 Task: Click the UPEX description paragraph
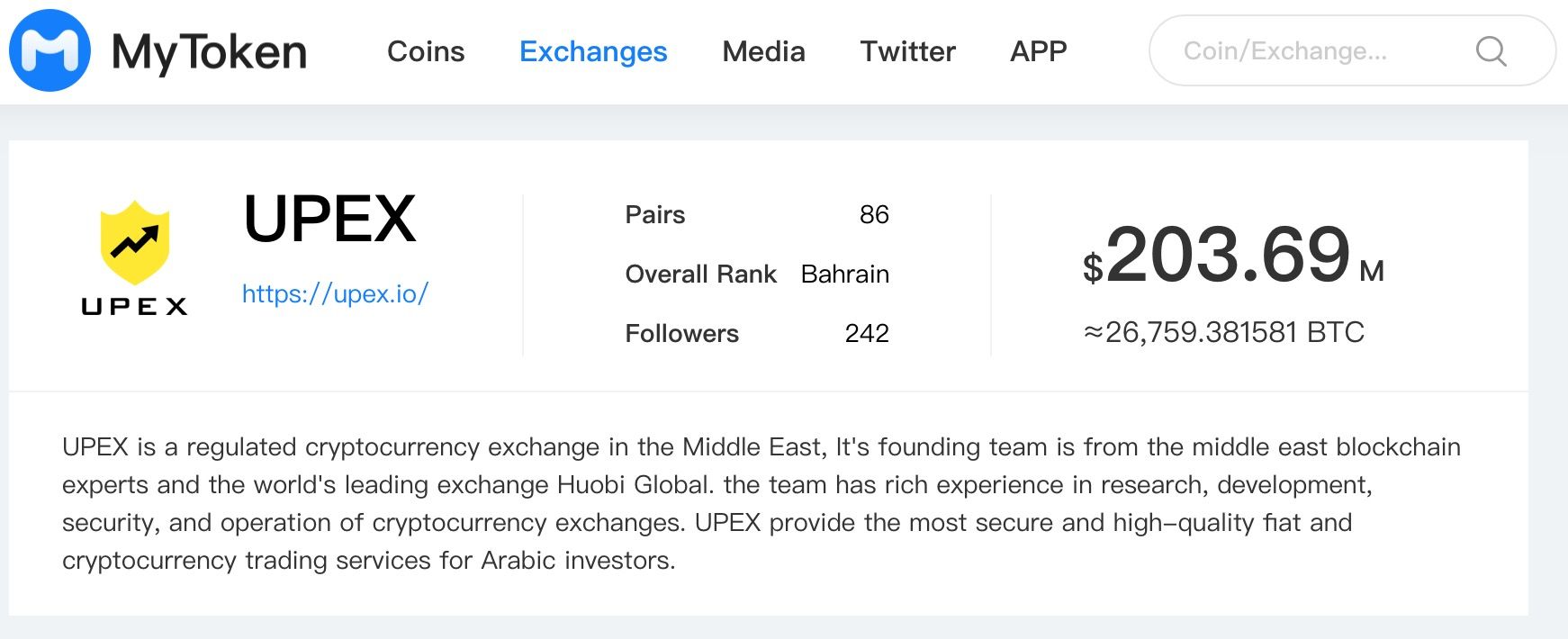(761, 503)
